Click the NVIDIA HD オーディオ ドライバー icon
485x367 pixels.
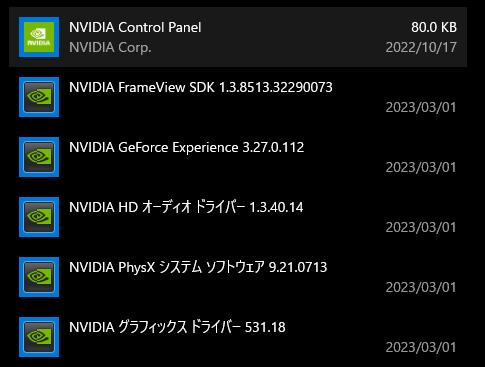pos(39,217)
